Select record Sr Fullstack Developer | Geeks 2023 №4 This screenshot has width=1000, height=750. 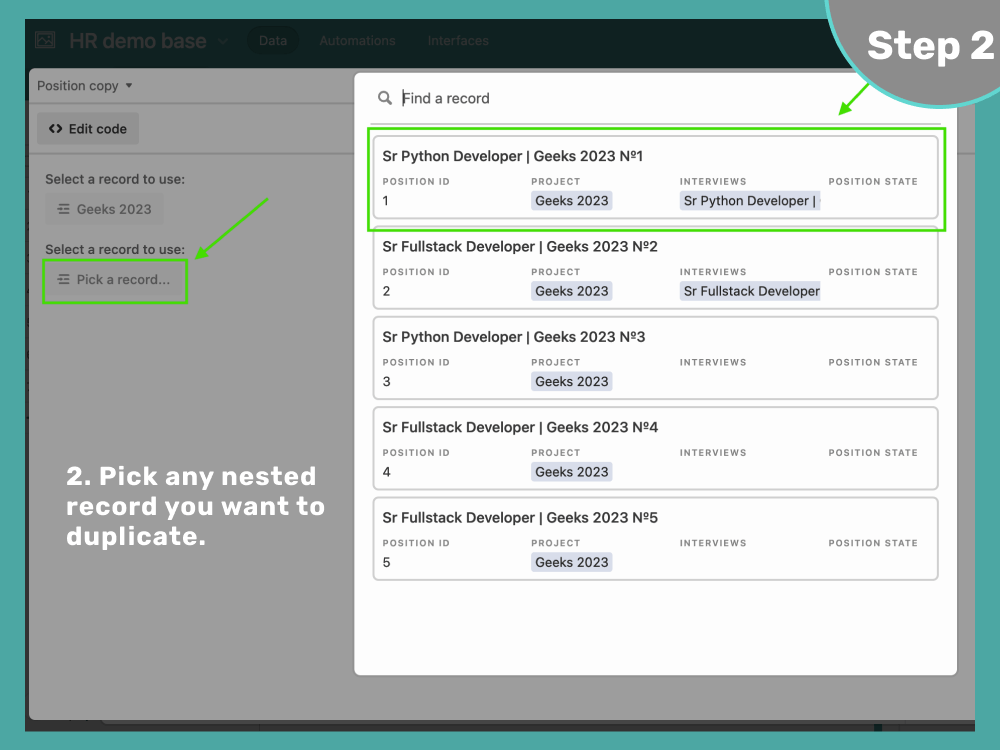pos(656,449)
